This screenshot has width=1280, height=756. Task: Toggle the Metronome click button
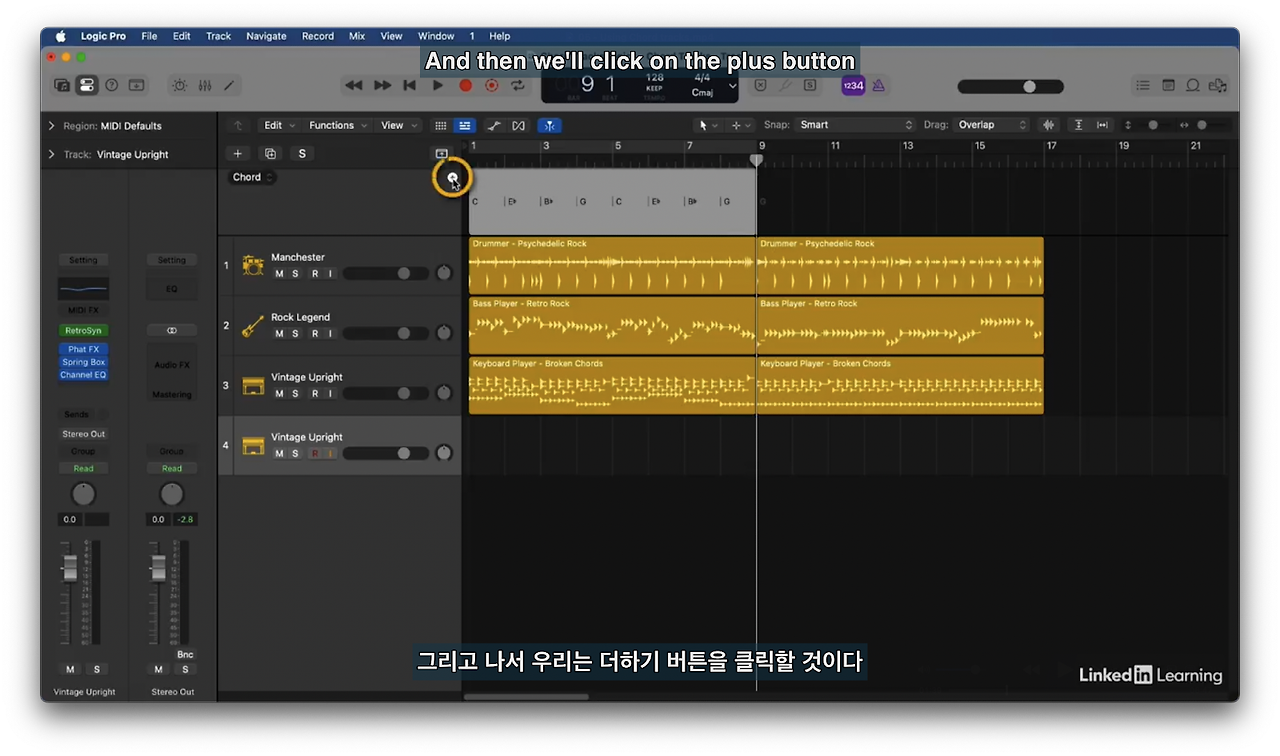click(x=878, y=86)
